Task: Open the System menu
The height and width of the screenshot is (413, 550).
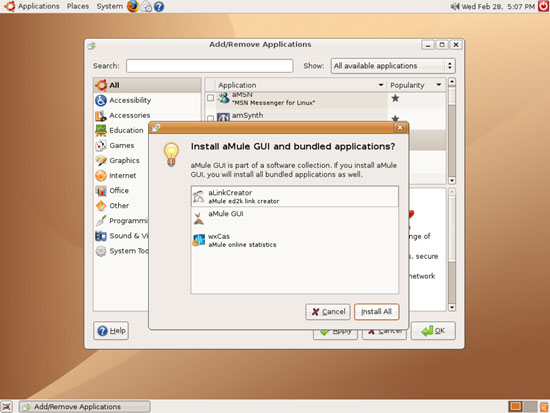Action: pyautogui.click(x=110, y=6)
